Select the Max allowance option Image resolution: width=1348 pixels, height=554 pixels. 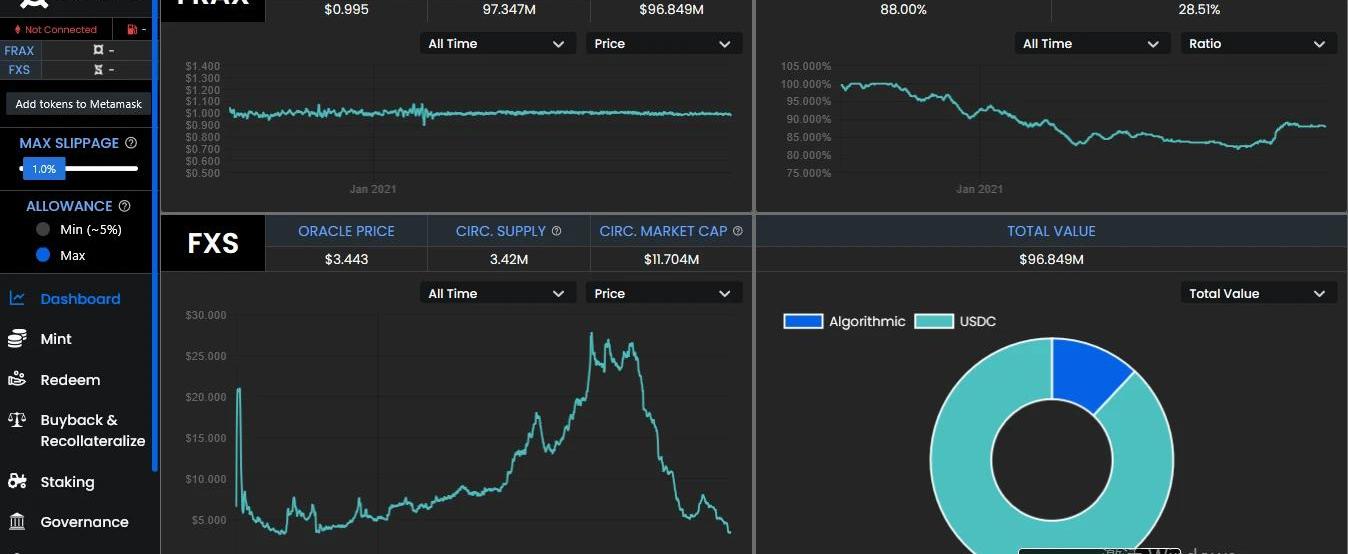(43, 255)
